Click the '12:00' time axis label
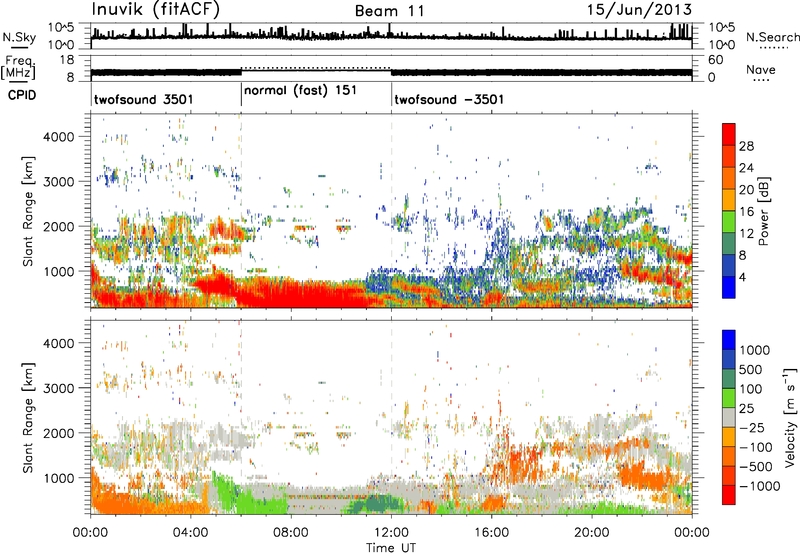Viewport: 800px width, 554px height. click(391, 533)
